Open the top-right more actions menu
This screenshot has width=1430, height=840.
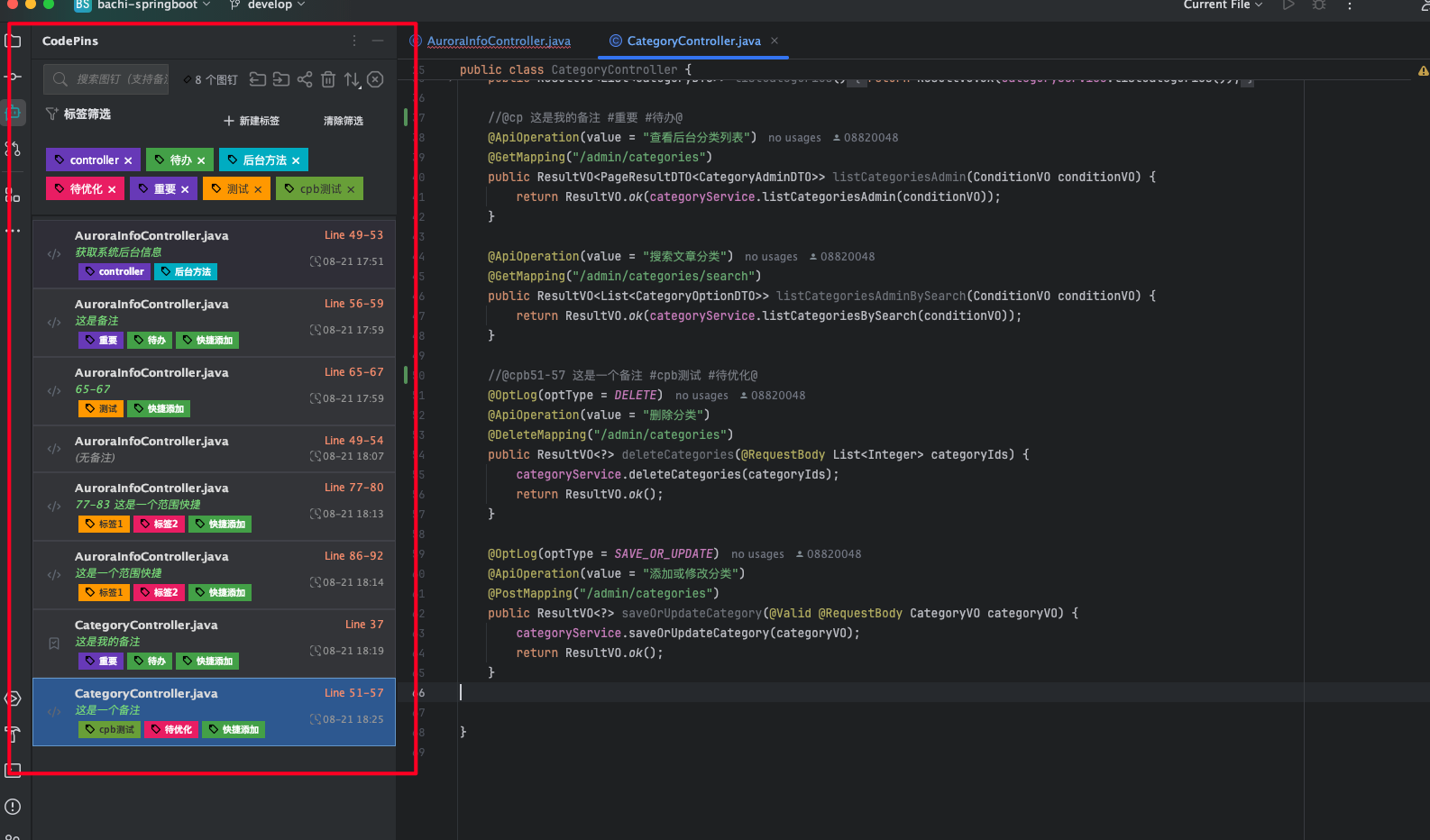click(1350, 5)
